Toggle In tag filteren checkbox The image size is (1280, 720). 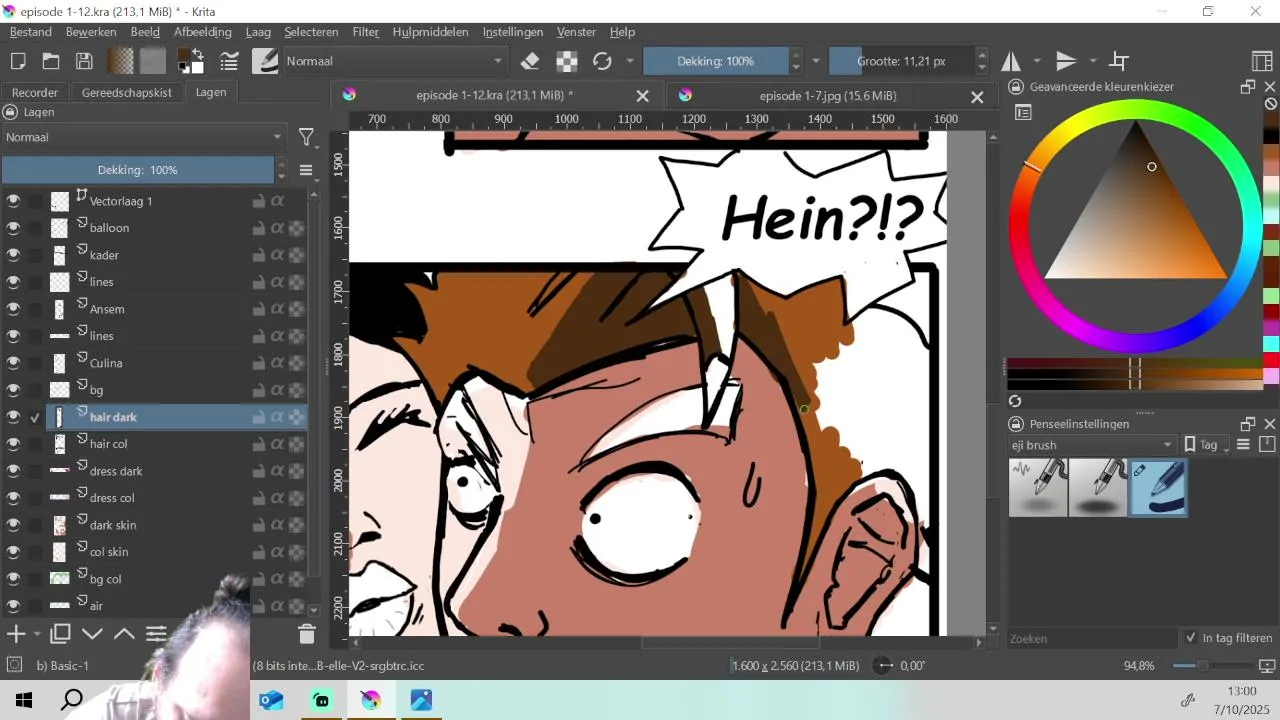[1191, 638]
